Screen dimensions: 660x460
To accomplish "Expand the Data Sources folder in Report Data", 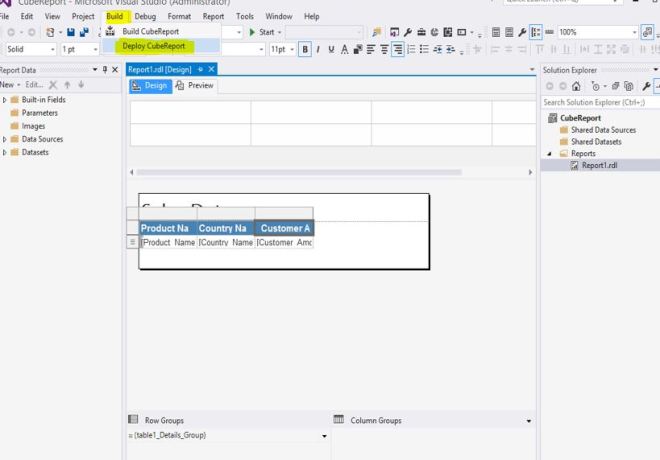I will click(x=5, y=139).
